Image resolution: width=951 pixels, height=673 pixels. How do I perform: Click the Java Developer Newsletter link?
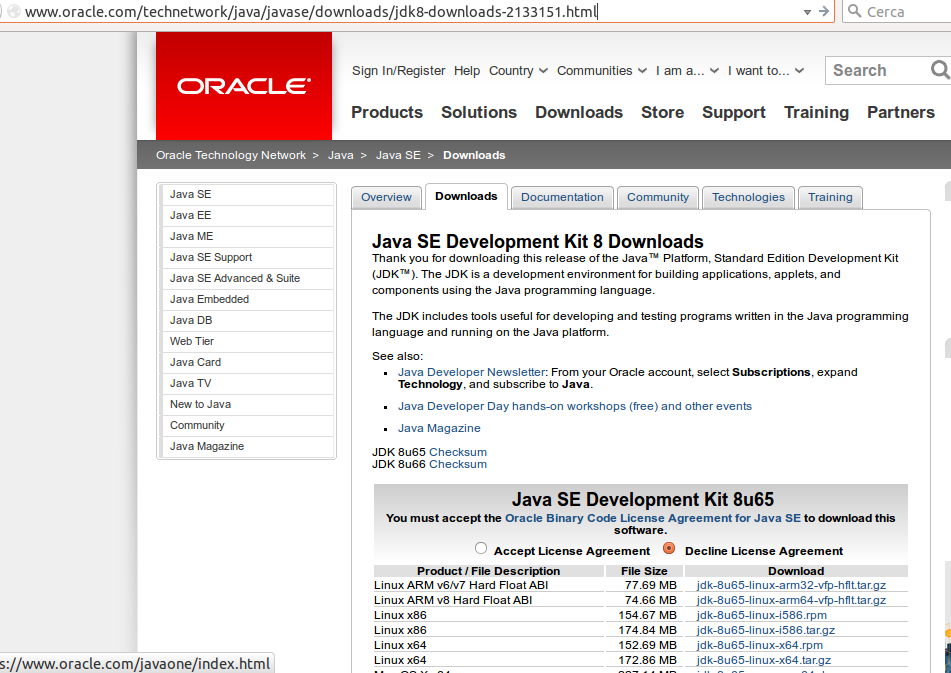(x=471, y=372)
